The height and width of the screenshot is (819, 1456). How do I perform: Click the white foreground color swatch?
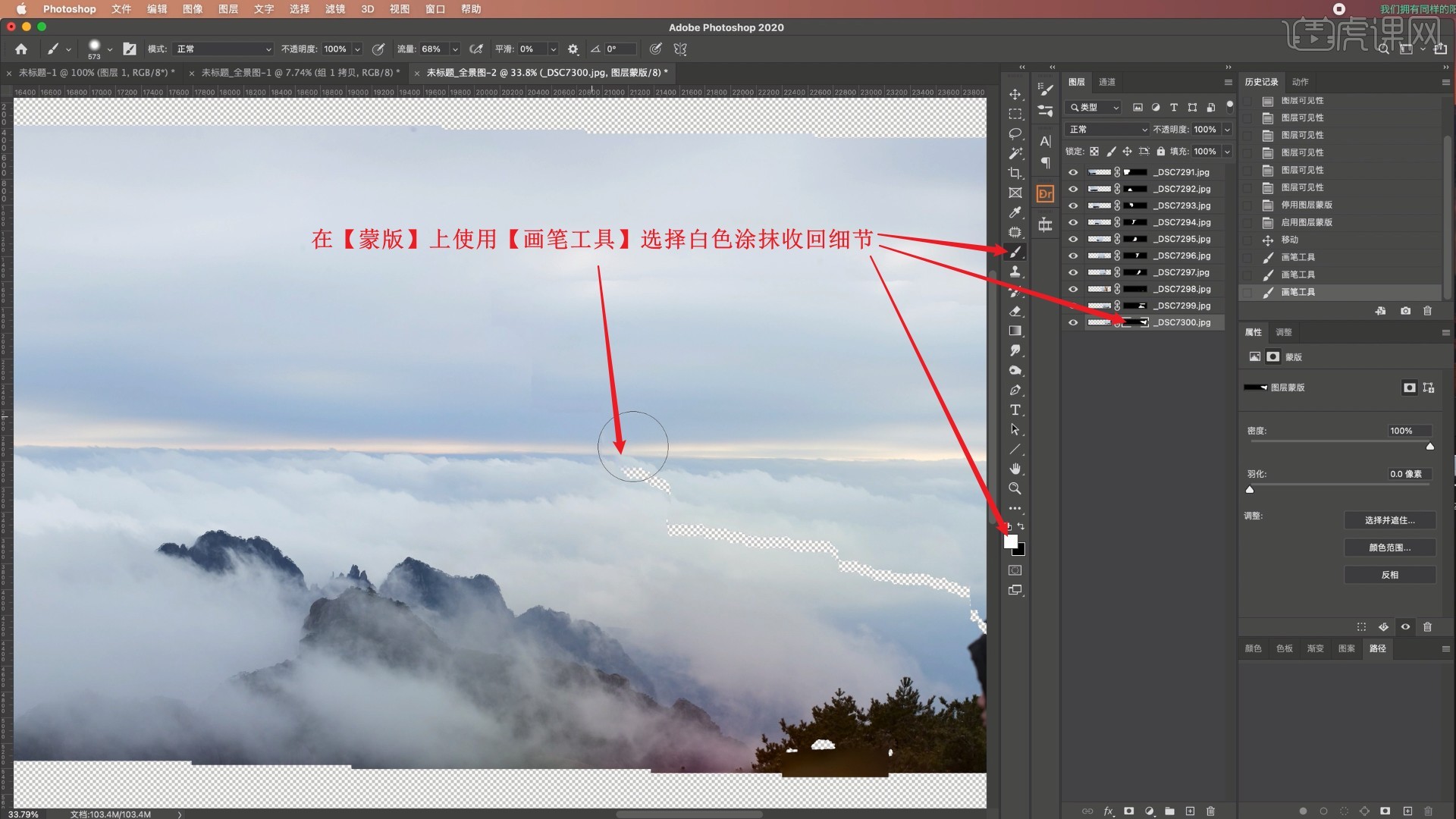click(1010, 541)
